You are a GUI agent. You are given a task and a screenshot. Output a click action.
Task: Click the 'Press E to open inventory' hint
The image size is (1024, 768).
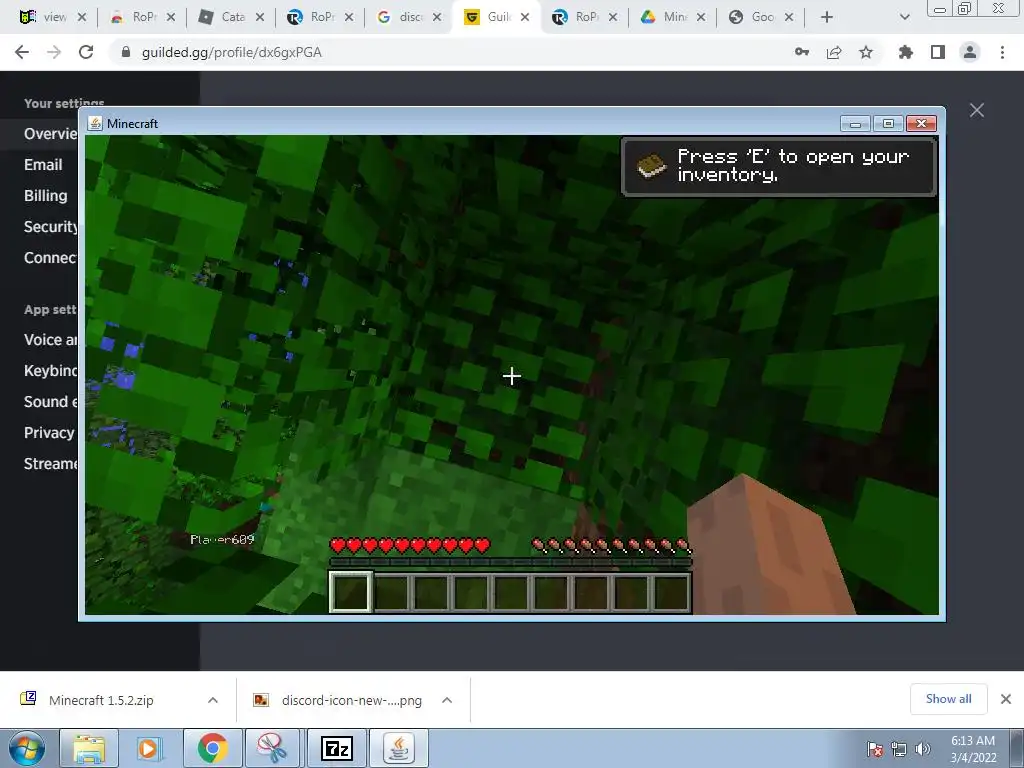779,166
